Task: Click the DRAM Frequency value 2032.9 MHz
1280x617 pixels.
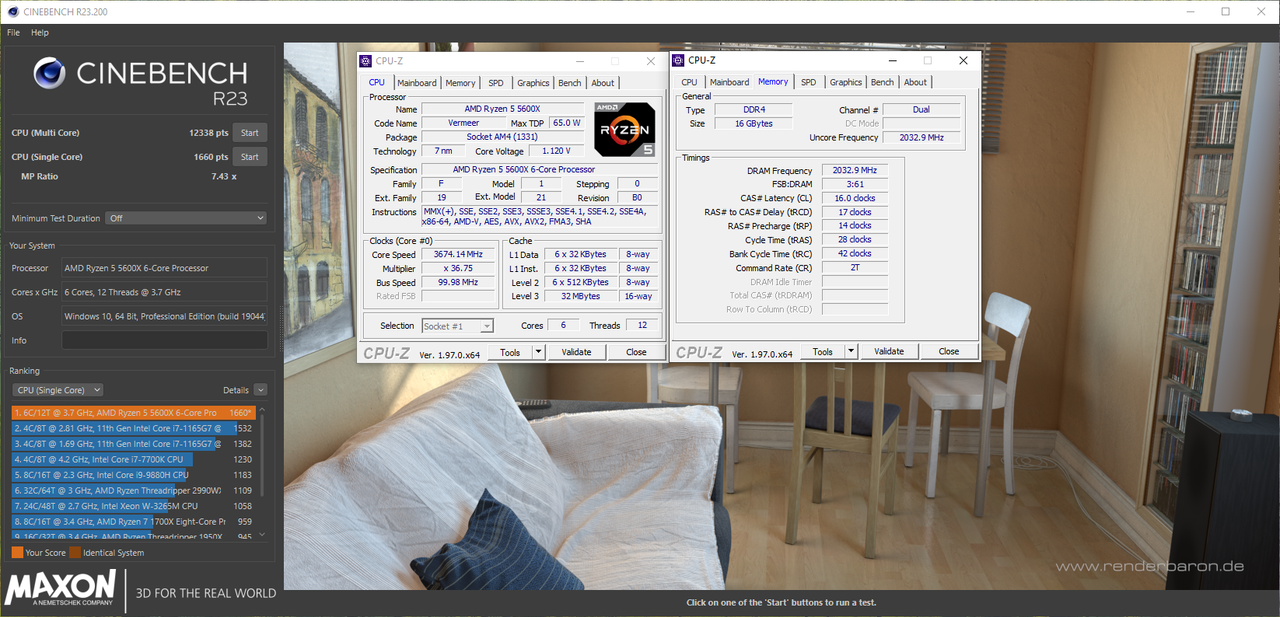Action: pyautogui.click(x=854, y=170)
